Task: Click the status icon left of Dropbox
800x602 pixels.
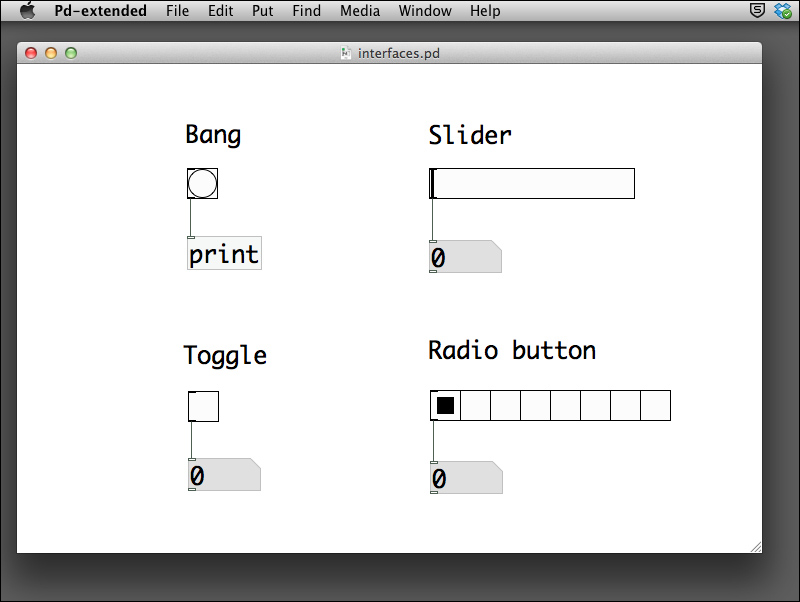Action: coord(755,10)
